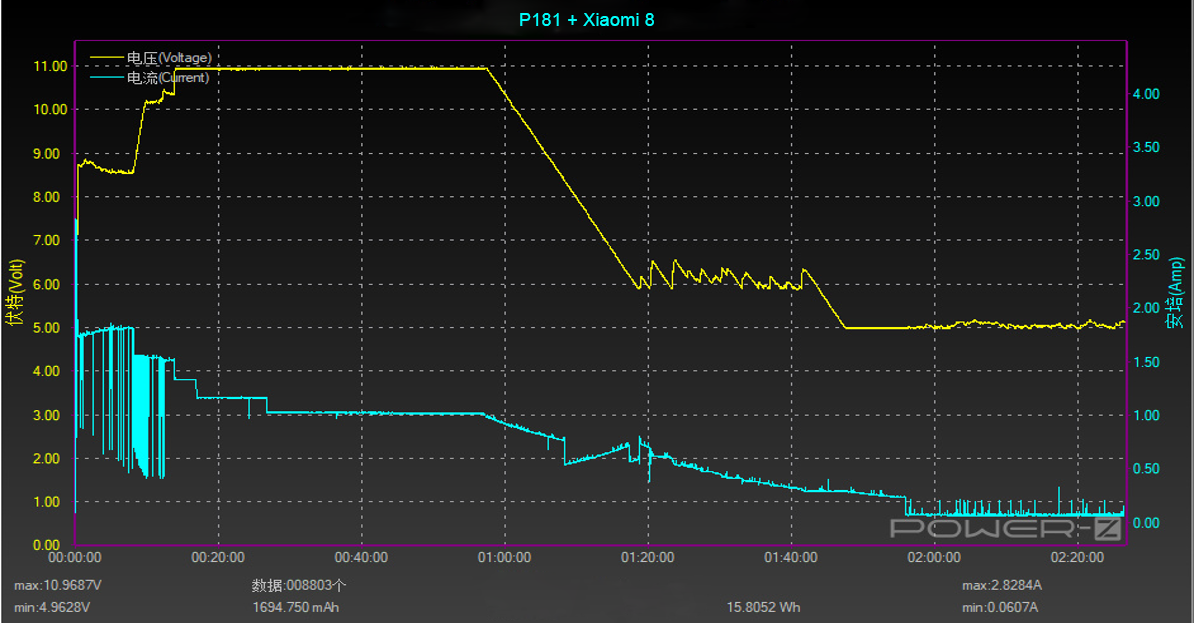1194x623 pixels.
Task: Click the min:4.9628V voltage readout
Action: point(52,608)
